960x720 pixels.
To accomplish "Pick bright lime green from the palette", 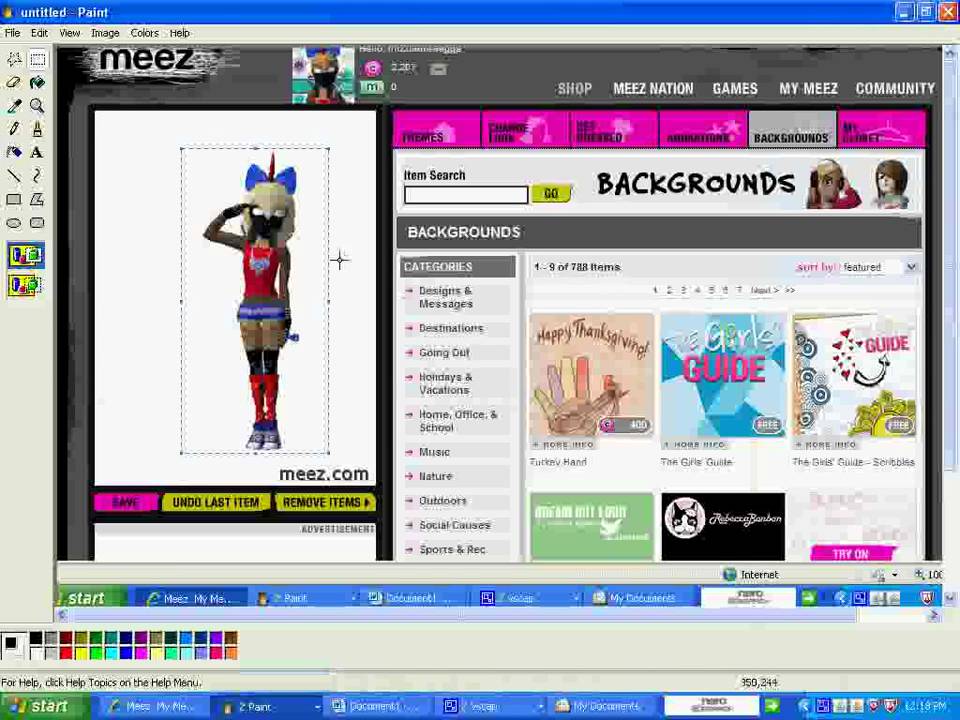I will coord(96,653).
